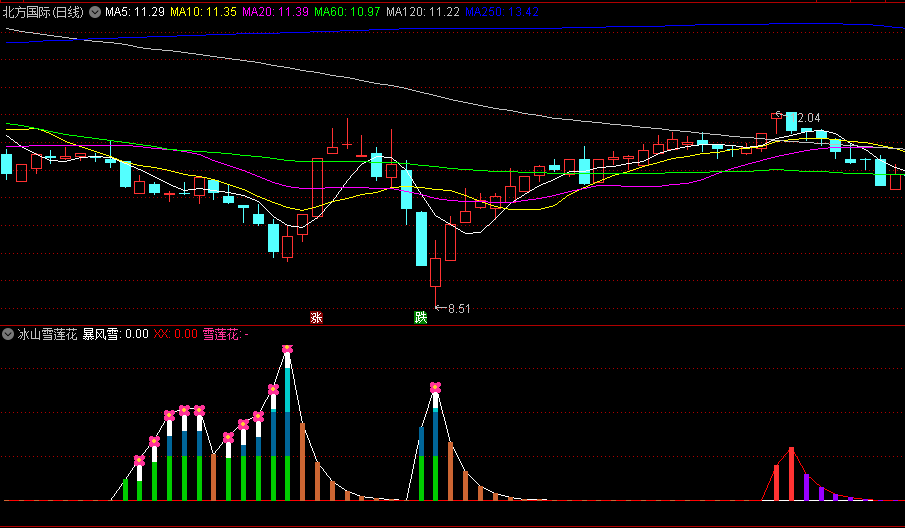Click the 12.04 high price label
The image size is (905, 528).
808,118
